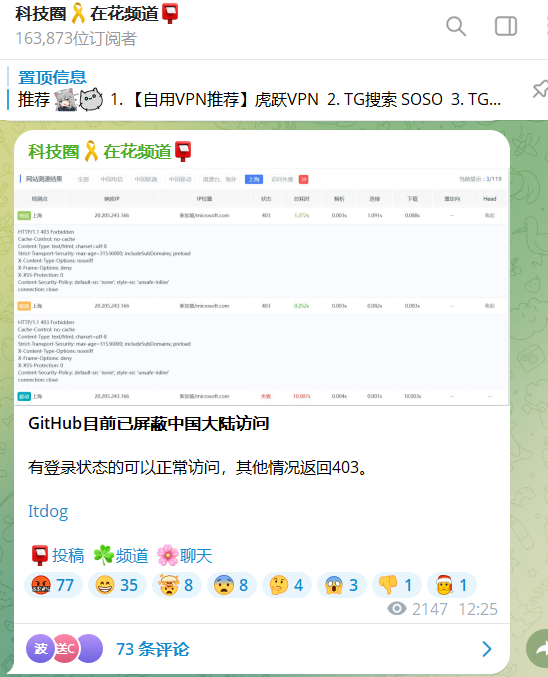React with the thumbs down (1)

(x=396, y=585)
